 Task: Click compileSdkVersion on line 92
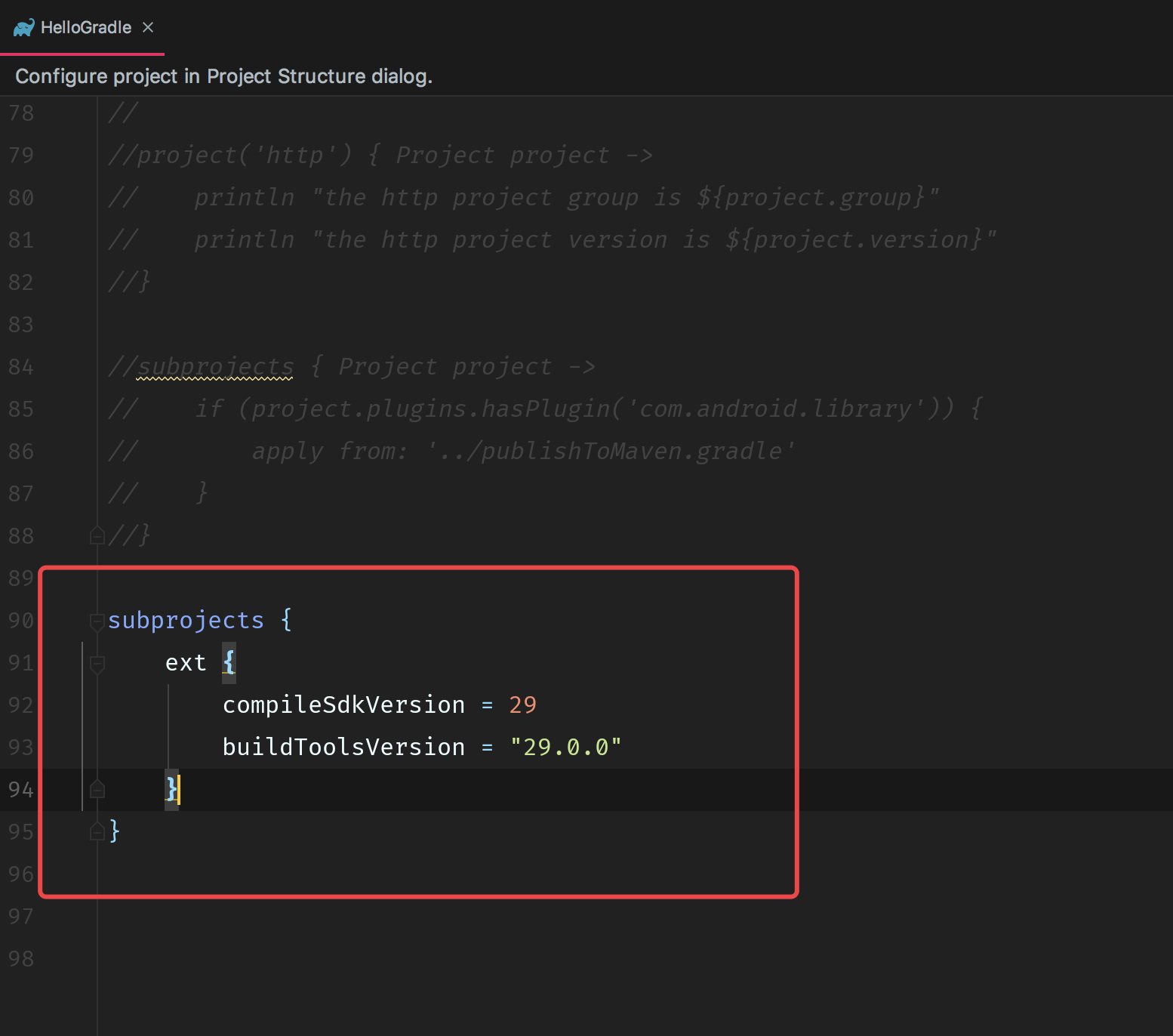344,705
